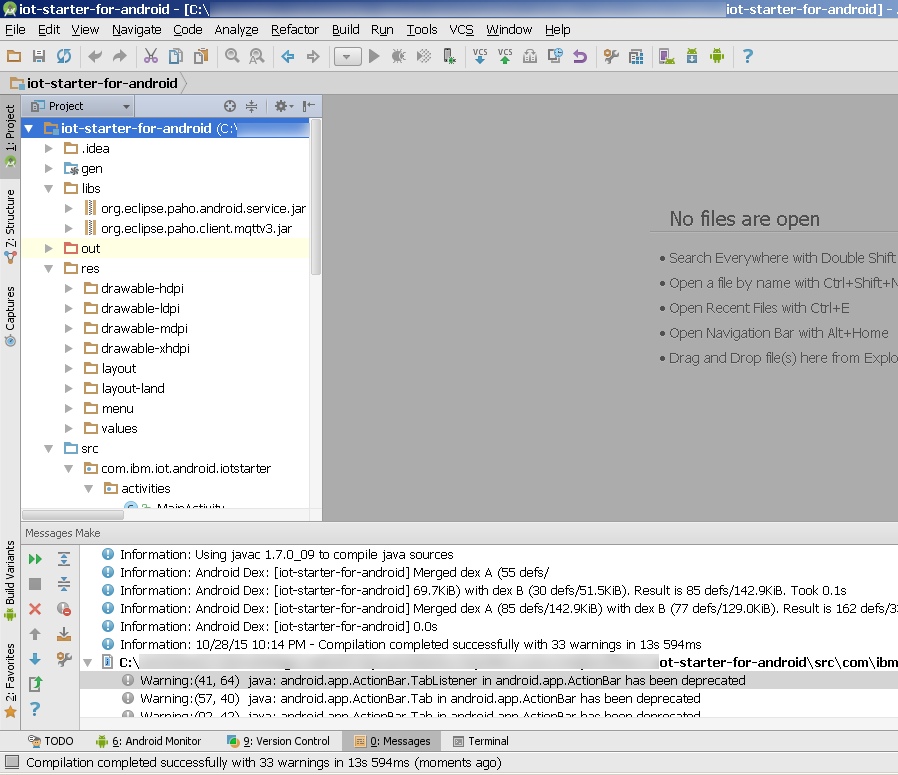This screenshot has height=775, width=898.
Task: Click the Project tree horizontal scrollbar
Action: [73, 515]
